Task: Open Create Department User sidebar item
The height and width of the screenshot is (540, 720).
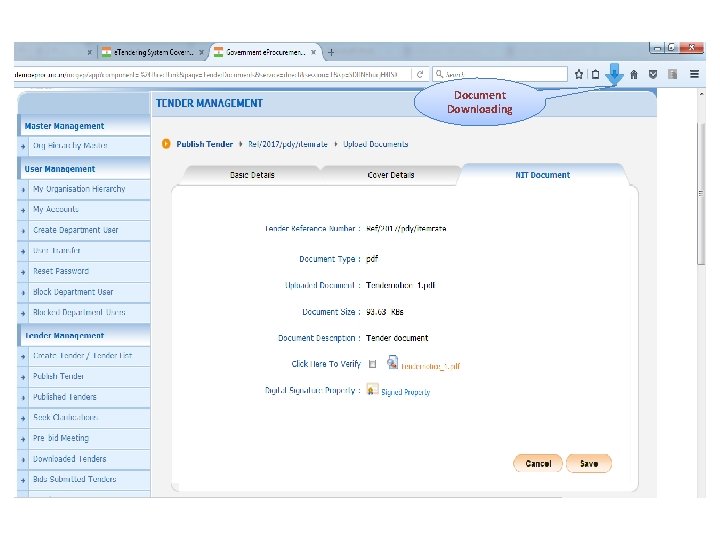Action: pyautogui.click(x=89, y=230)
